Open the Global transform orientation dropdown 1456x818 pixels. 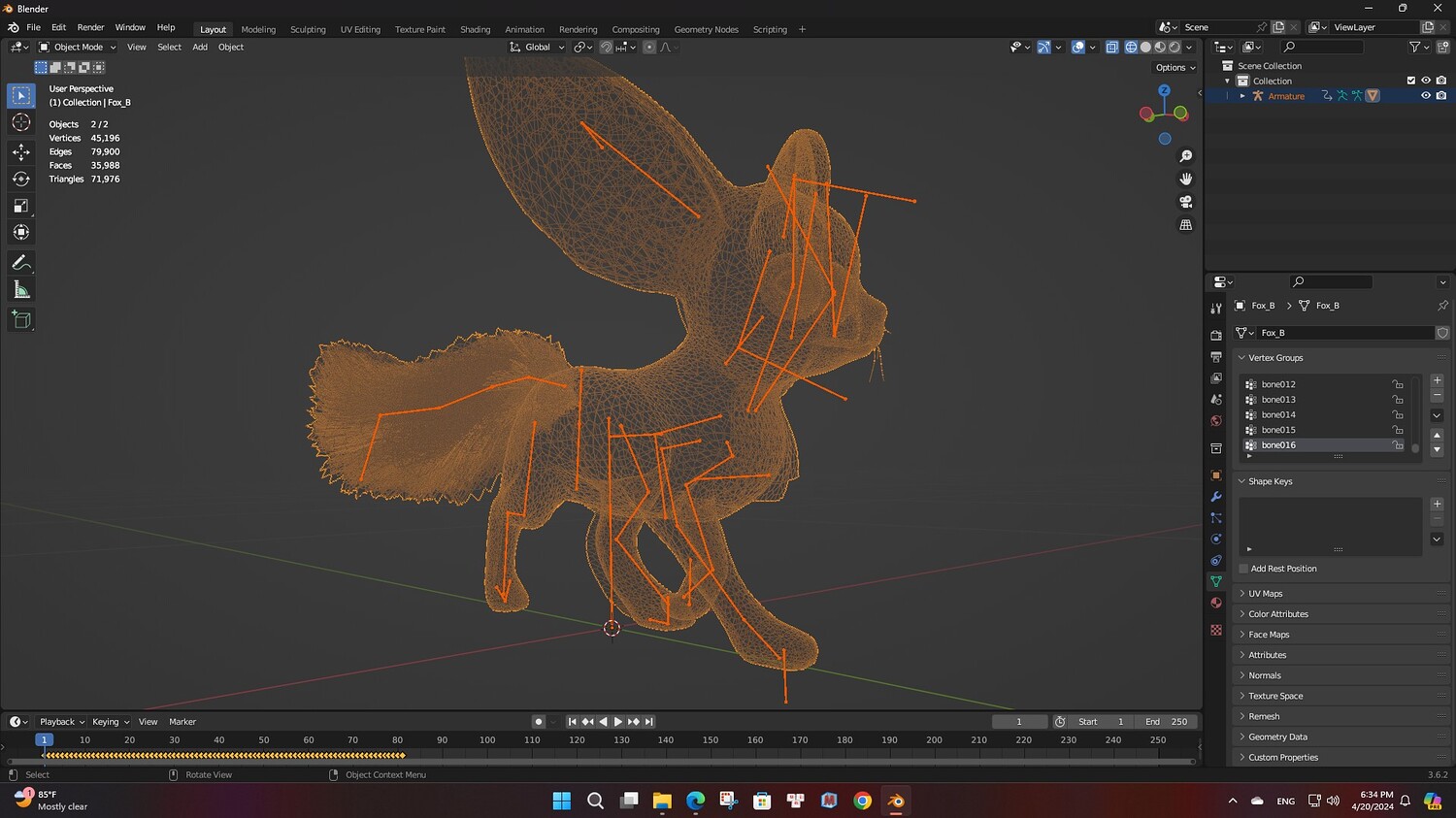click(537, 47)
